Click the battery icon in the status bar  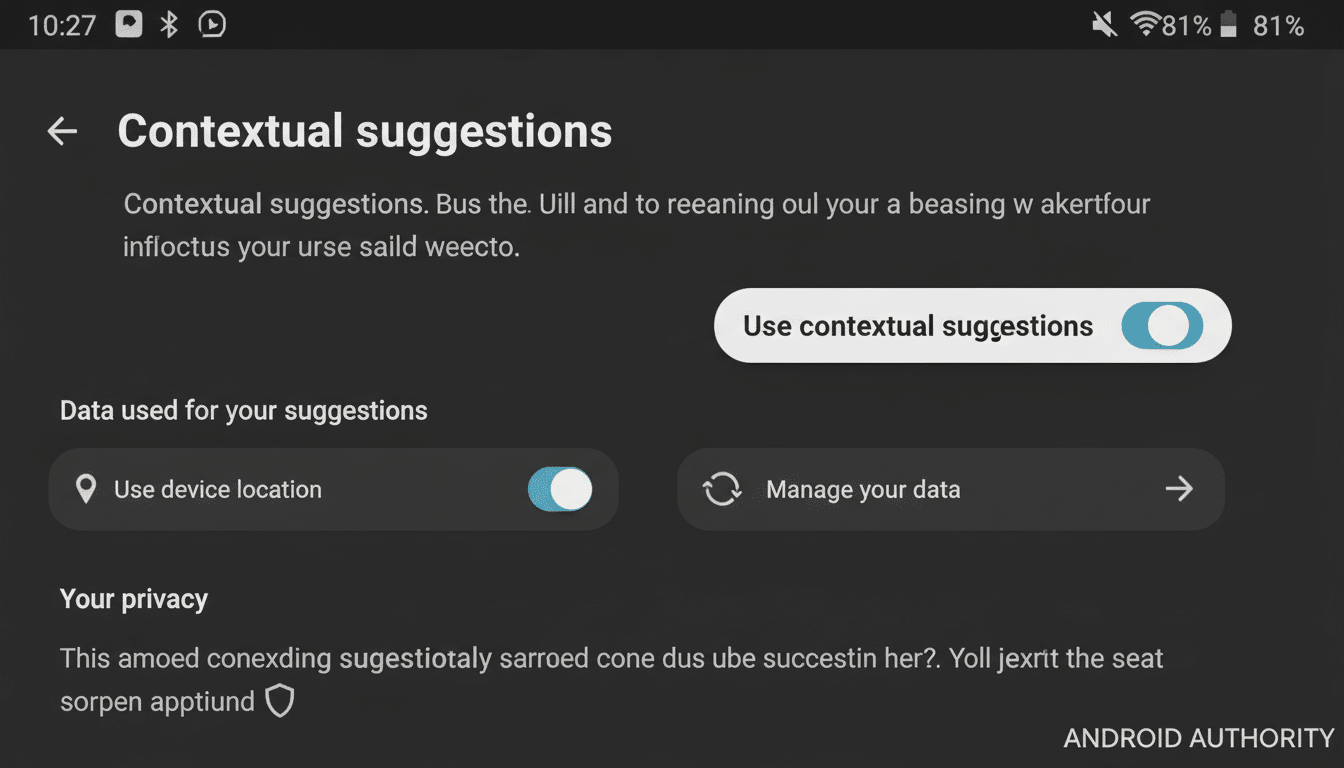coord(1228,24)
